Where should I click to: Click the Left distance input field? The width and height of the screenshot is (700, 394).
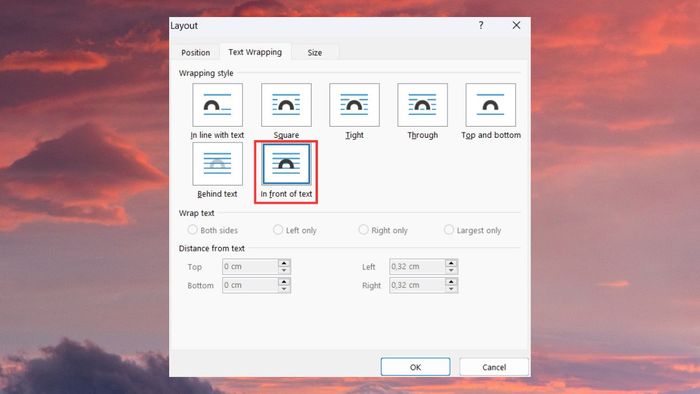[x=417, y=267]
